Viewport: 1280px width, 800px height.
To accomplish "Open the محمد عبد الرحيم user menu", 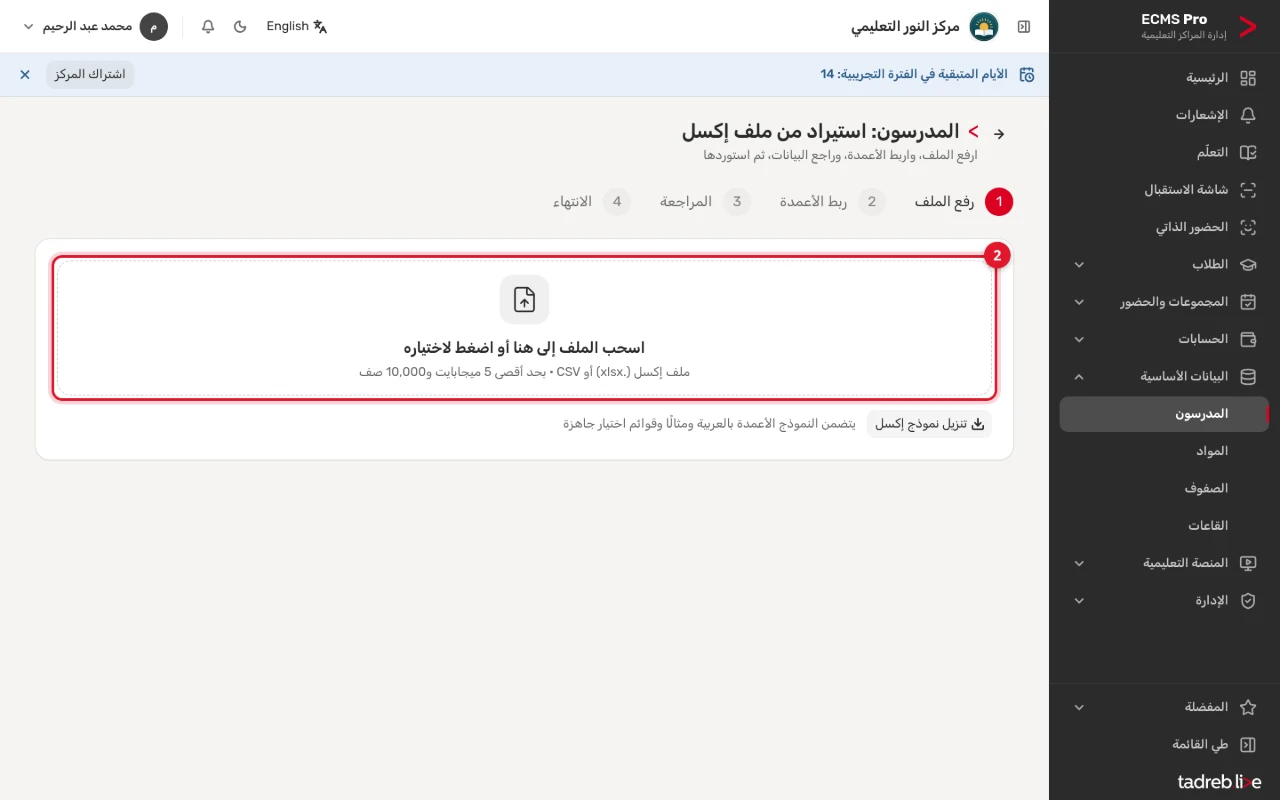I will (95, 26).
